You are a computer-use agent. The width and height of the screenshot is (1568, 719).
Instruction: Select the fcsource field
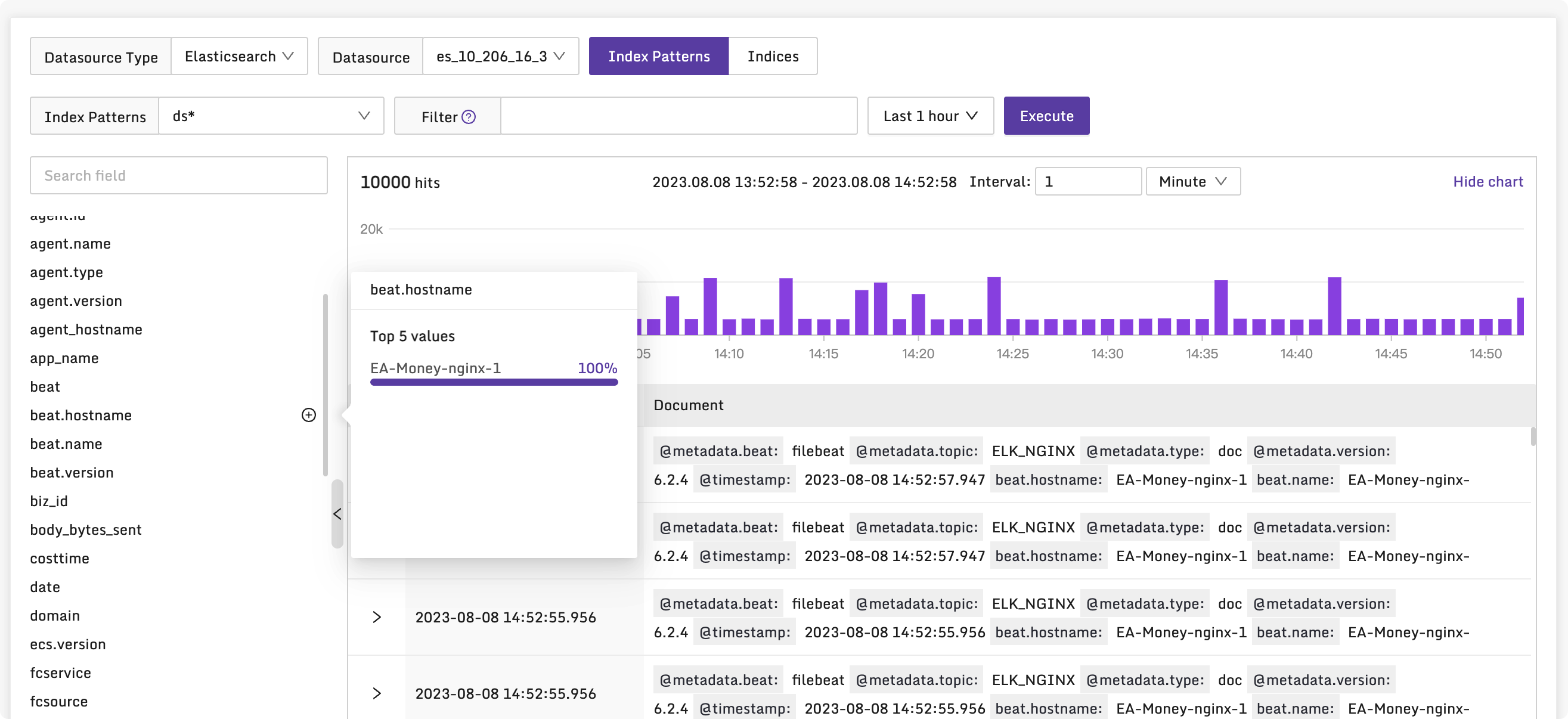pos(59,701)
